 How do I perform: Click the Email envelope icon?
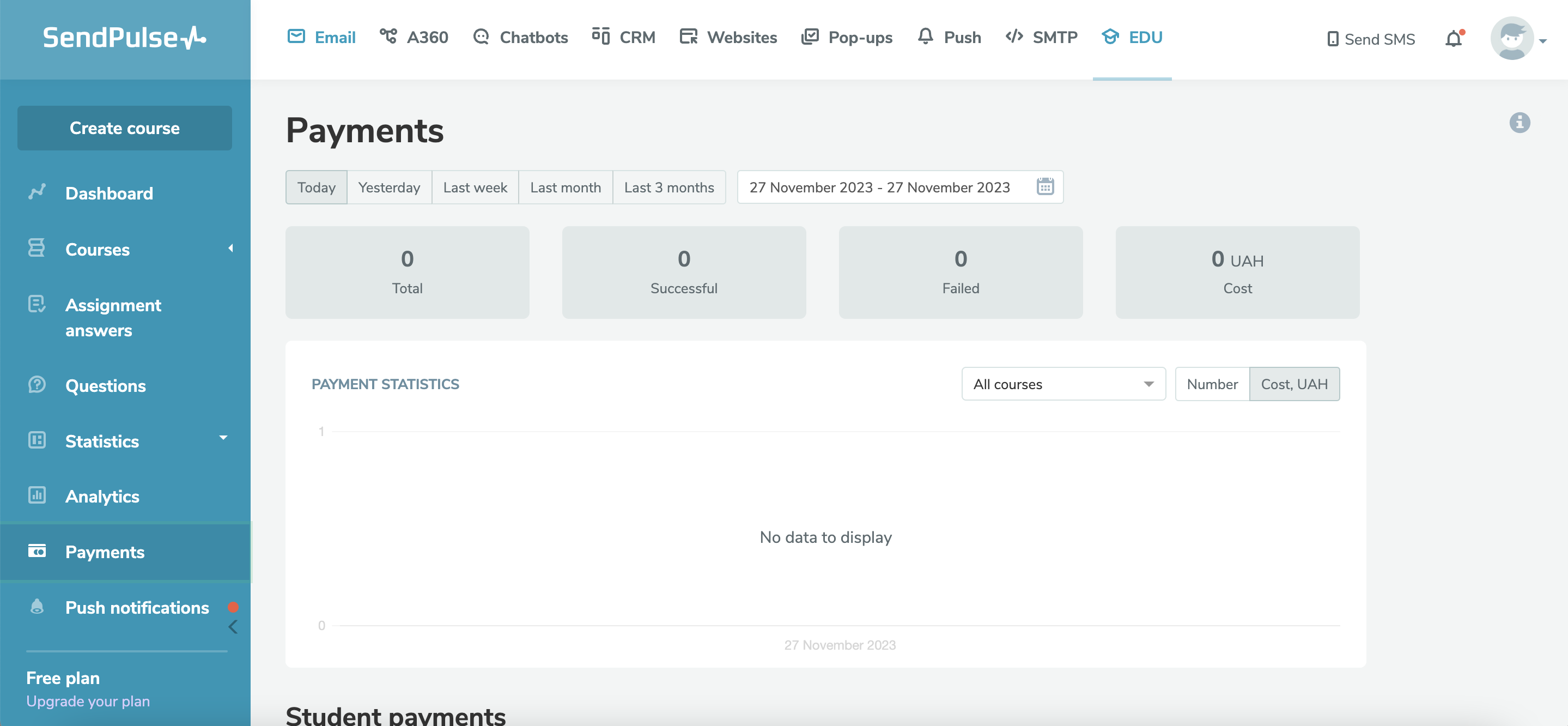296,37
